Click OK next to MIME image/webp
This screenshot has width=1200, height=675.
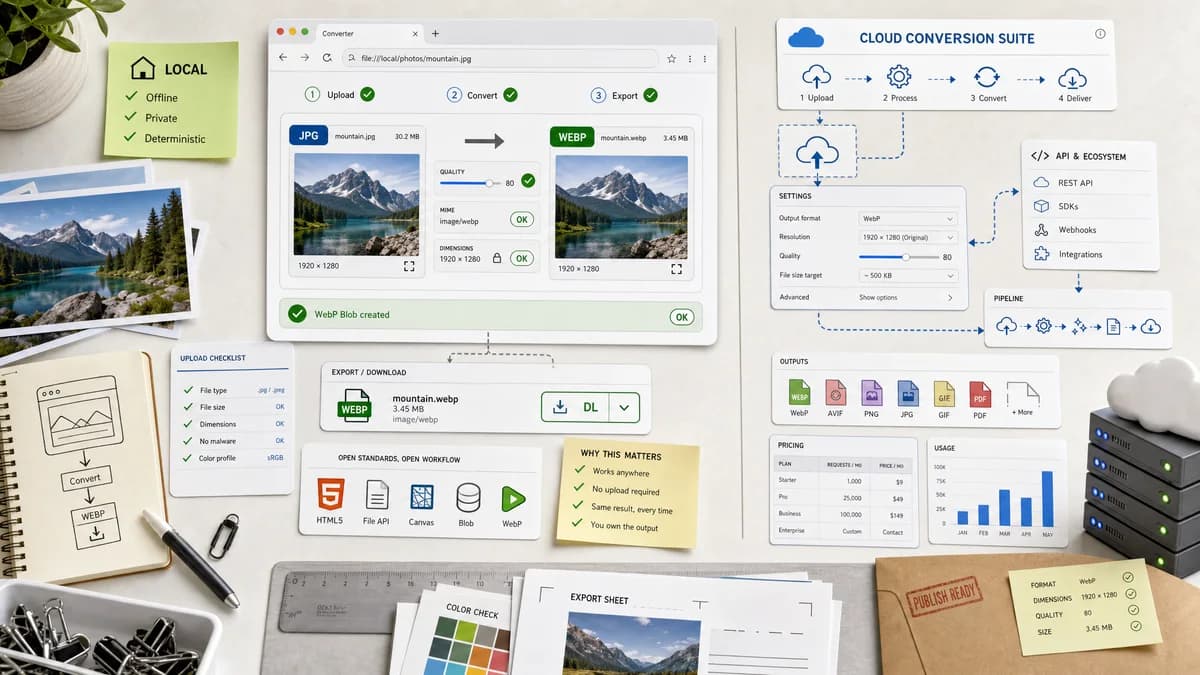(x=522, y=219)
